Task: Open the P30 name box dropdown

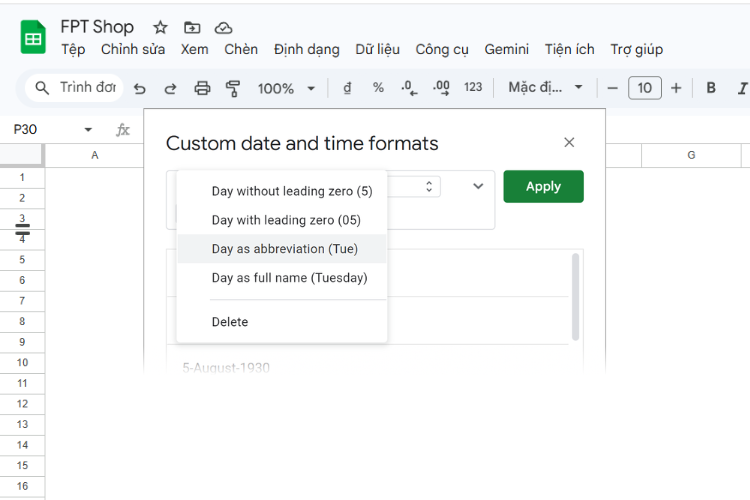Action: [x=88, y=130]
